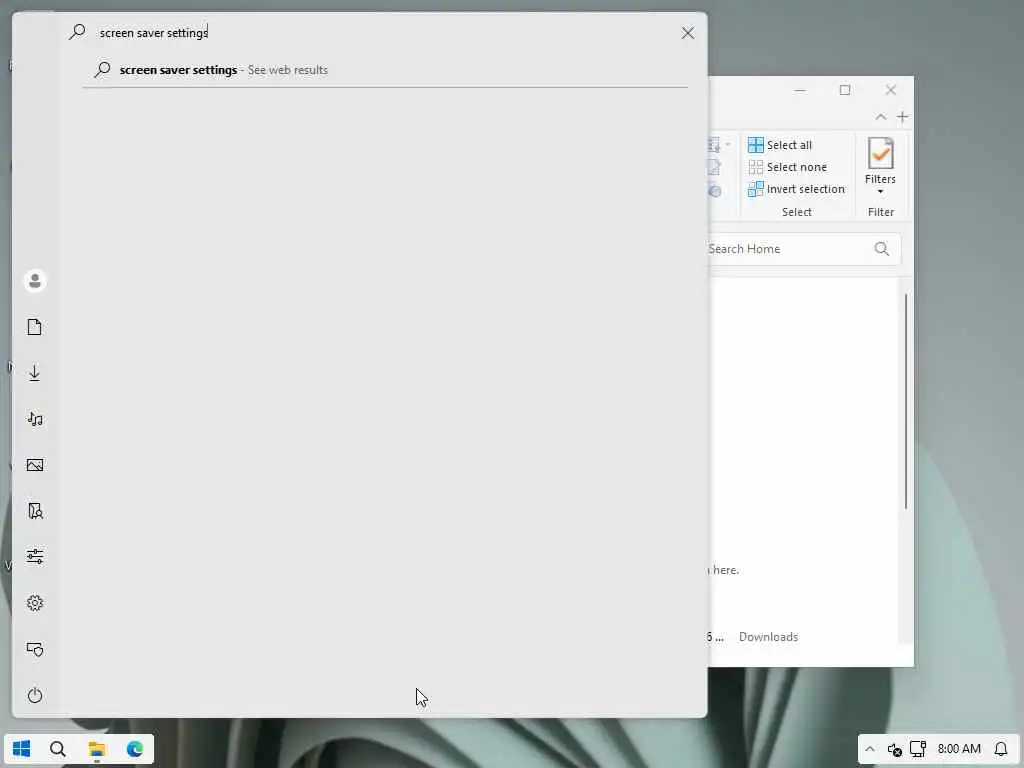Open File Explorer from the taskbar
The image size is (1024, 768).
click(x=97, y=749)
